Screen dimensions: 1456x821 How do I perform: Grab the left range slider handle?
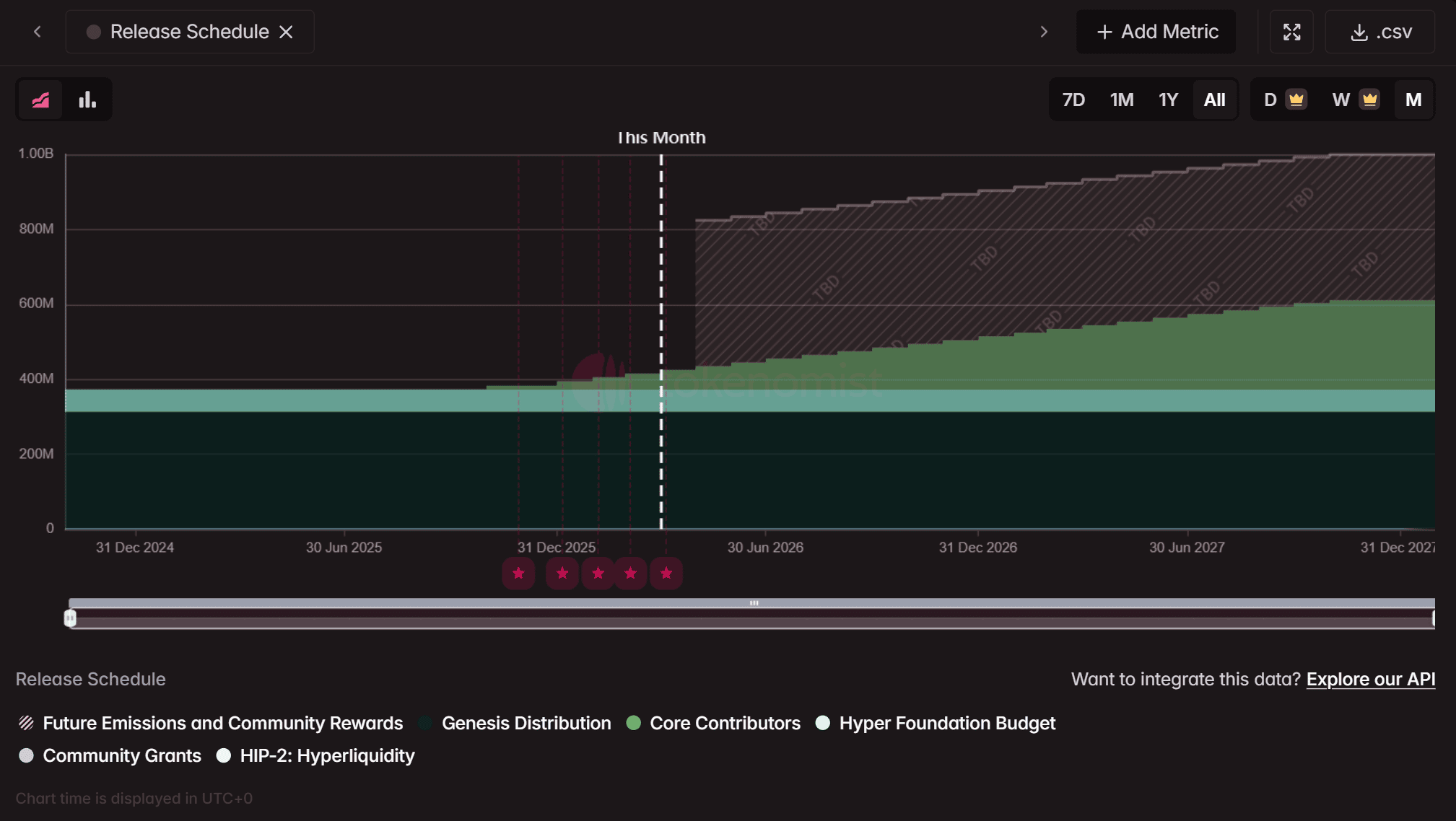[70, 618]
